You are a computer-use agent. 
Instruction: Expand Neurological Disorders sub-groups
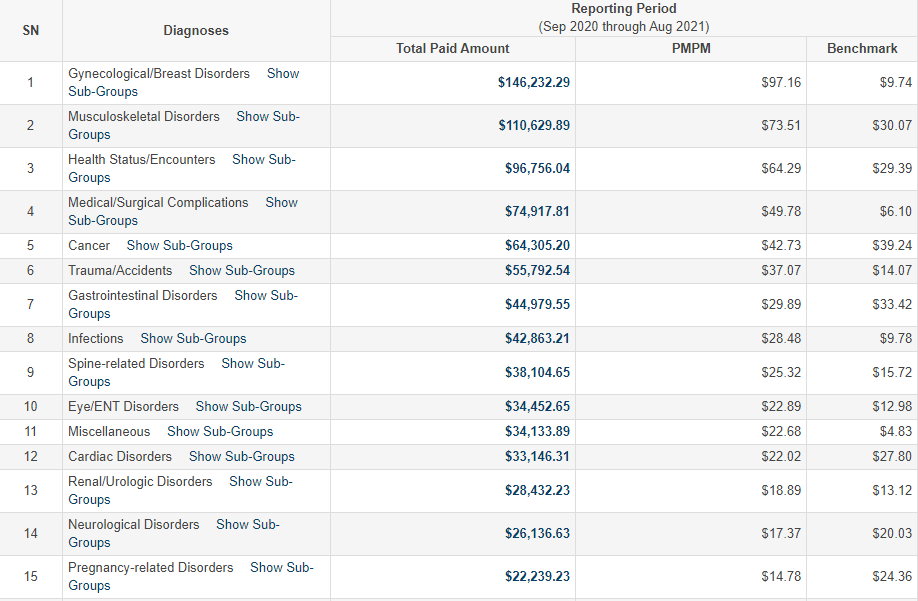tap(247, 525)
